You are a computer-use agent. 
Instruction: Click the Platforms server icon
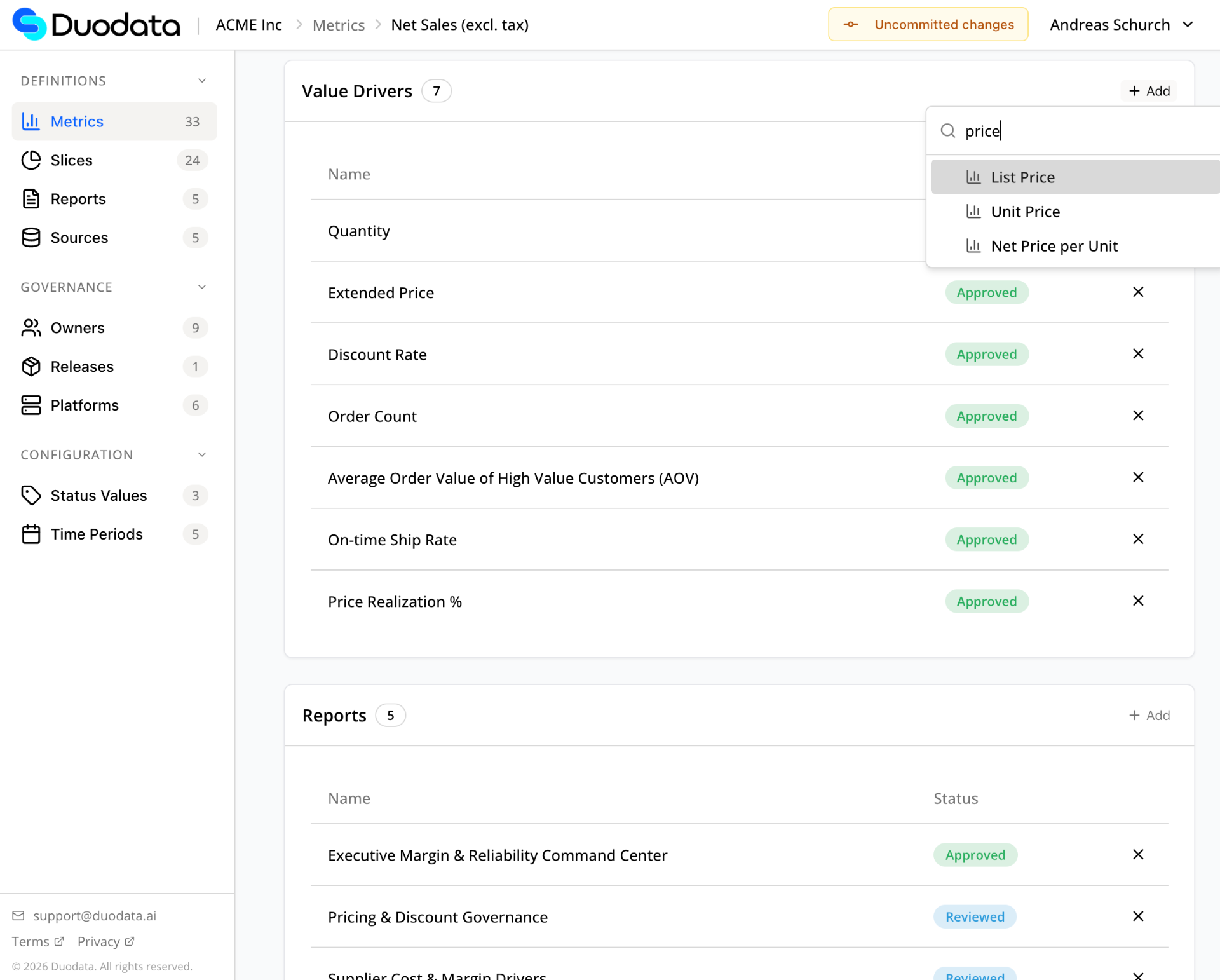pyautogui.click(x=30, y=405)
